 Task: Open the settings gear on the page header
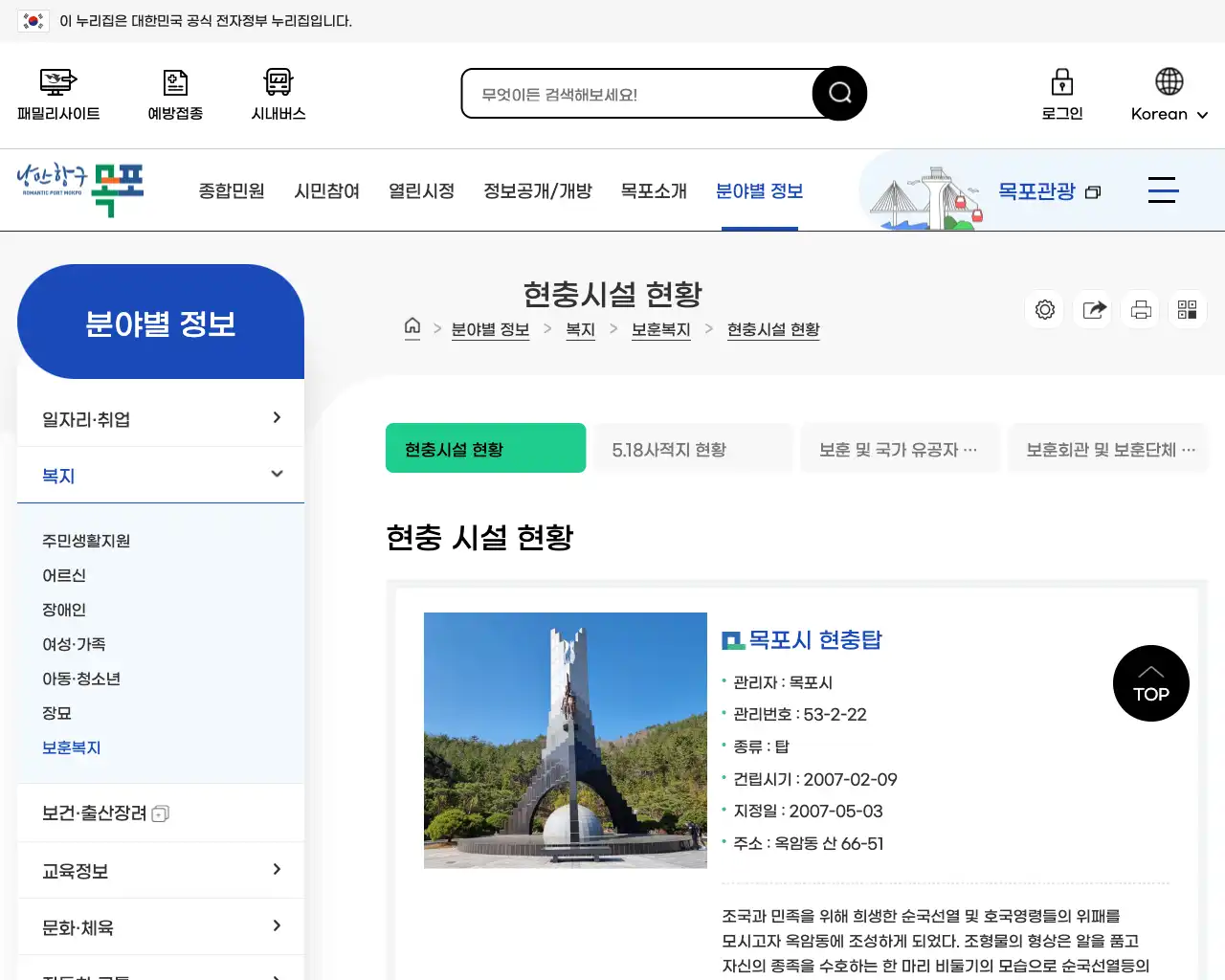pyautogui.click(x=1044, y=309)
